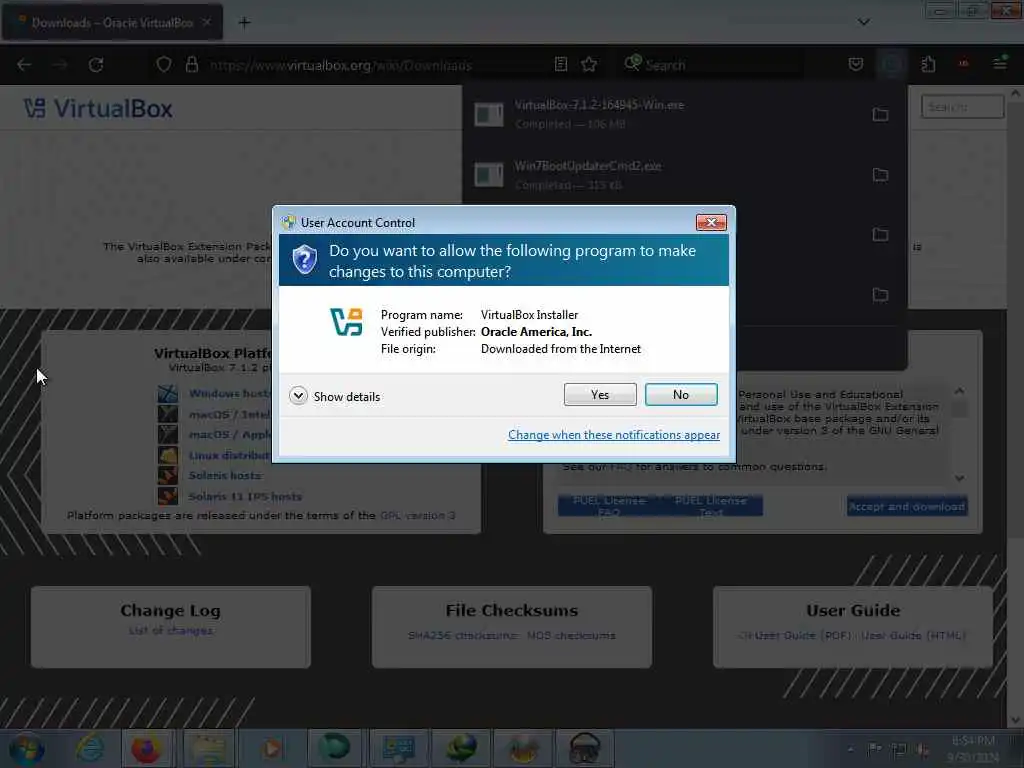1024x768 pixels.
Task: Toggle reader view icon in address bar
Action: (560, 64)
